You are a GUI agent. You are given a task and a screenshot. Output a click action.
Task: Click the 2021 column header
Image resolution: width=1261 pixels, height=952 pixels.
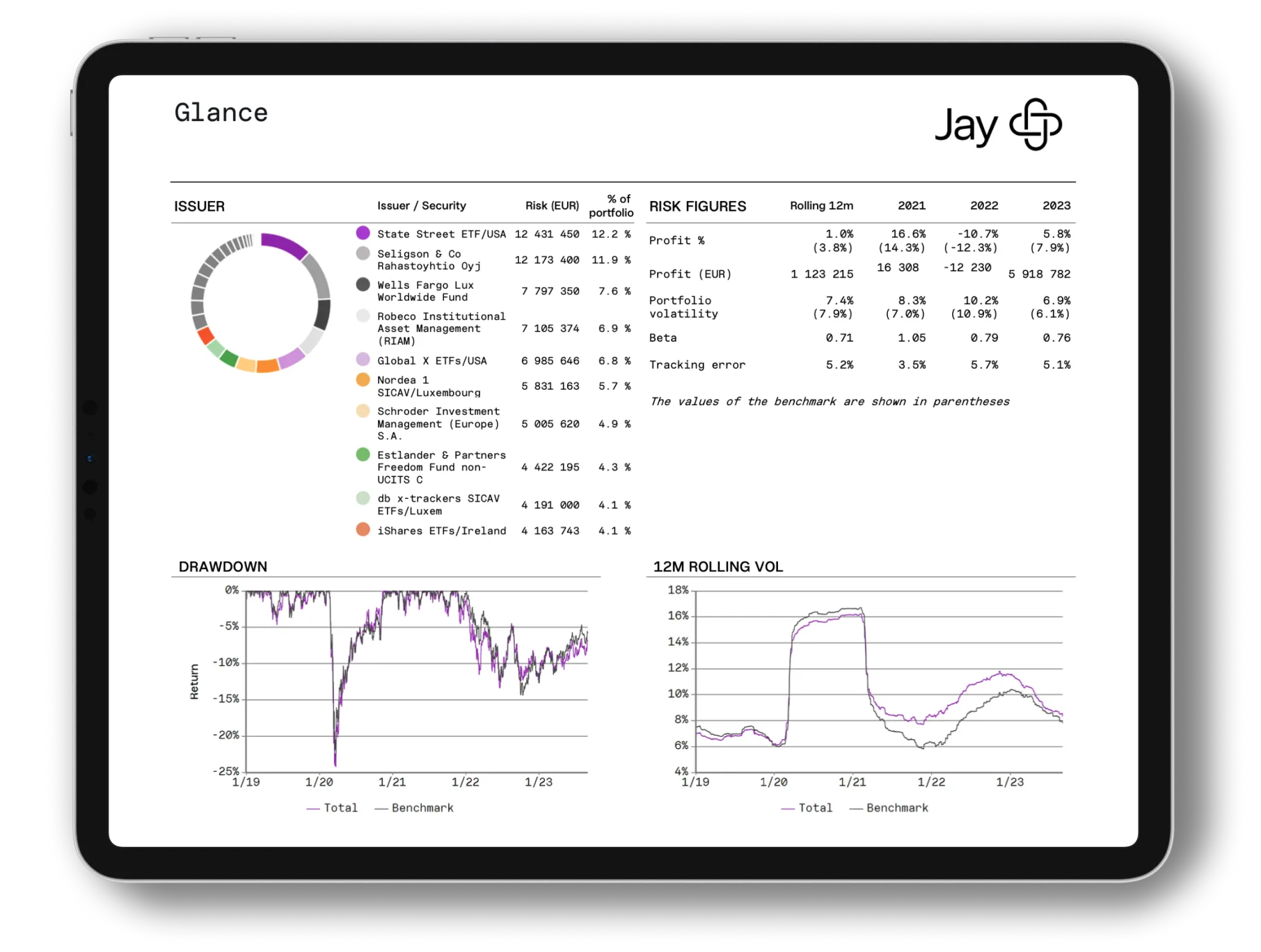[912, 205]
